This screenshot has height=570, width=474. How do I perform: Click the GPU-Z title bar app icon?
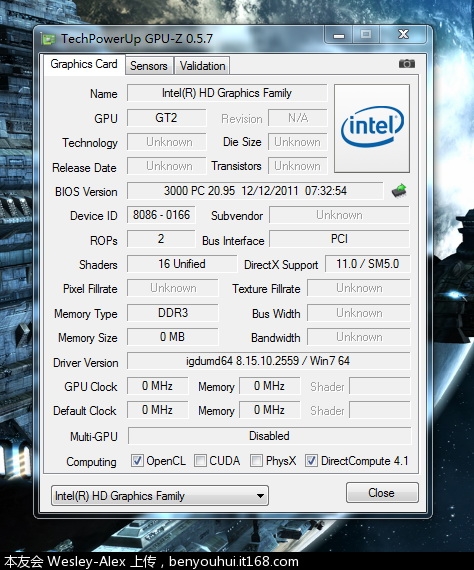tap(48, 39)
